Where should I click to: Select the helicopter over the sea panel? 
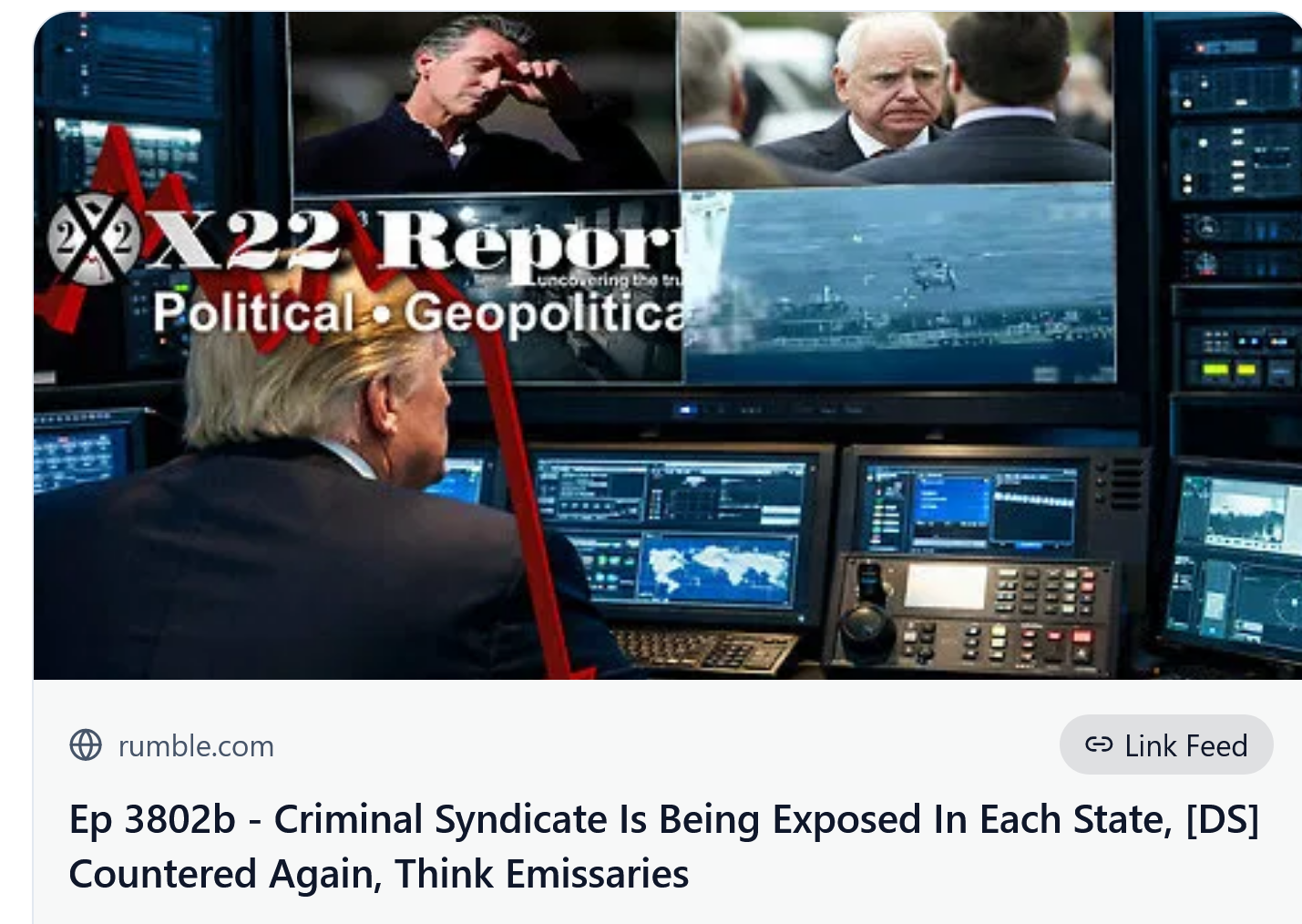pos(899,284)
